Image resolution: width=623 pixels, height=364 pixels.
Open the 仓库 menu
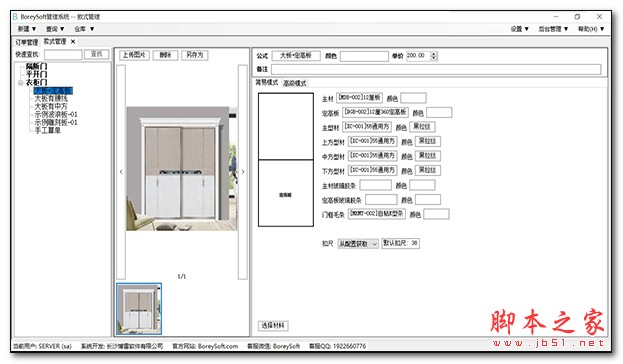(x=84, y=29)
